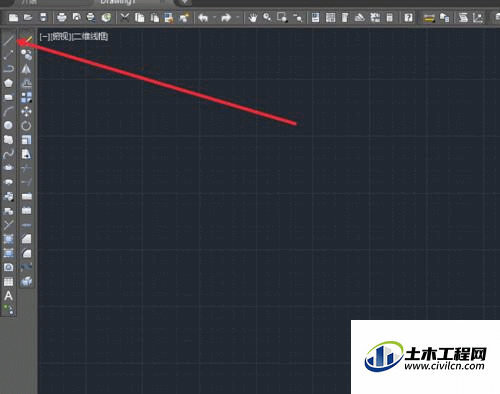Click the Plot printer icon
The height and width of the screenshot is (394, 500).
click(62, 17)
